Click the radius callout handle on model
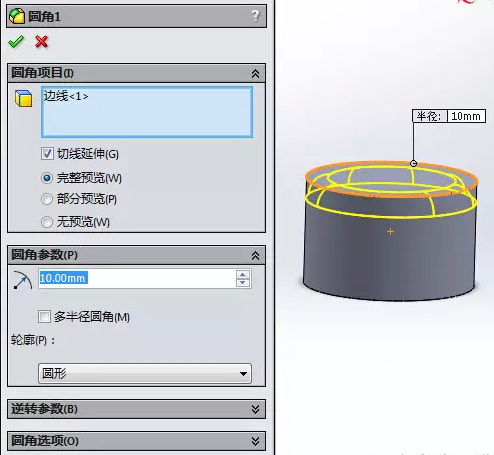Screen dimensions: 494x455 (x=413, y=163)
